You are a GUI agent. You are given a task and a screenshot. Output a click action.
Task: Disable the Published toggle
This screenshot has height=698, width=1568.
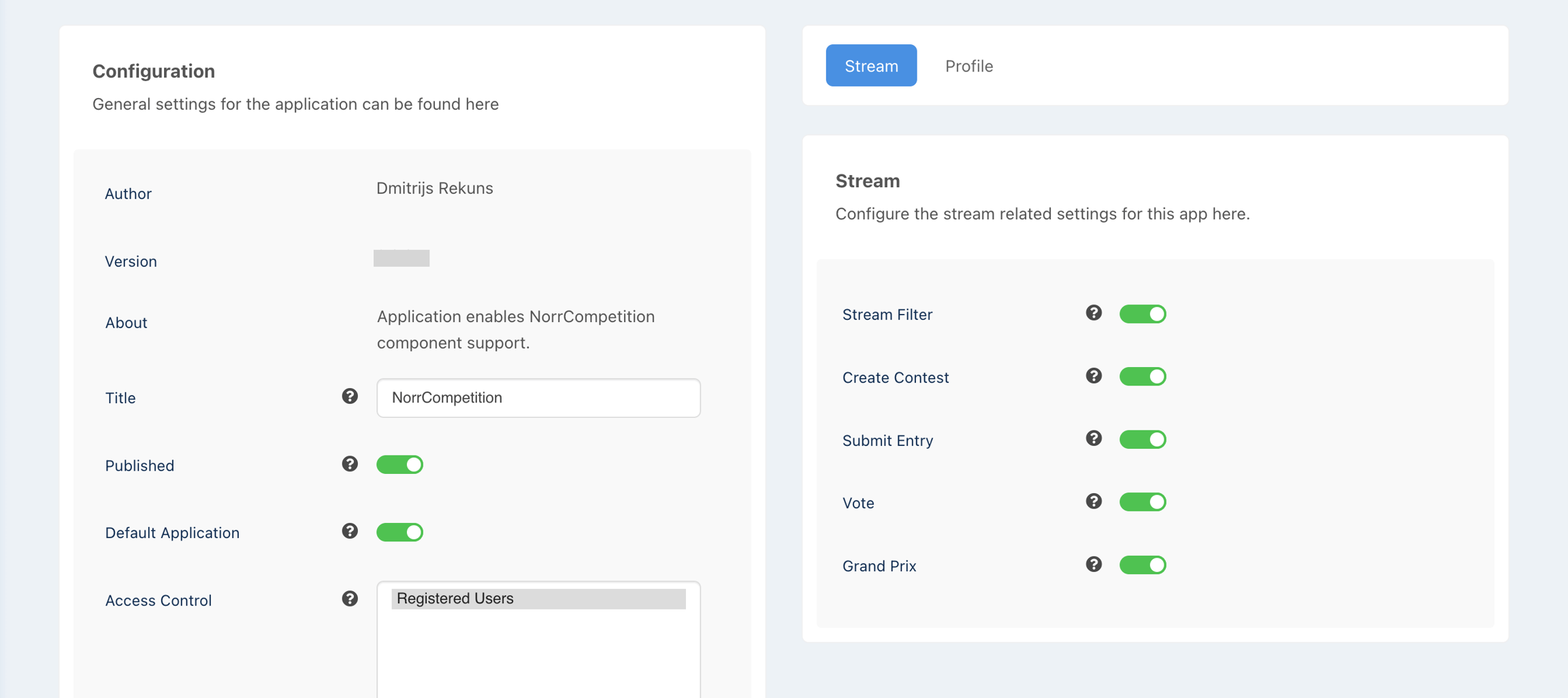399,464
